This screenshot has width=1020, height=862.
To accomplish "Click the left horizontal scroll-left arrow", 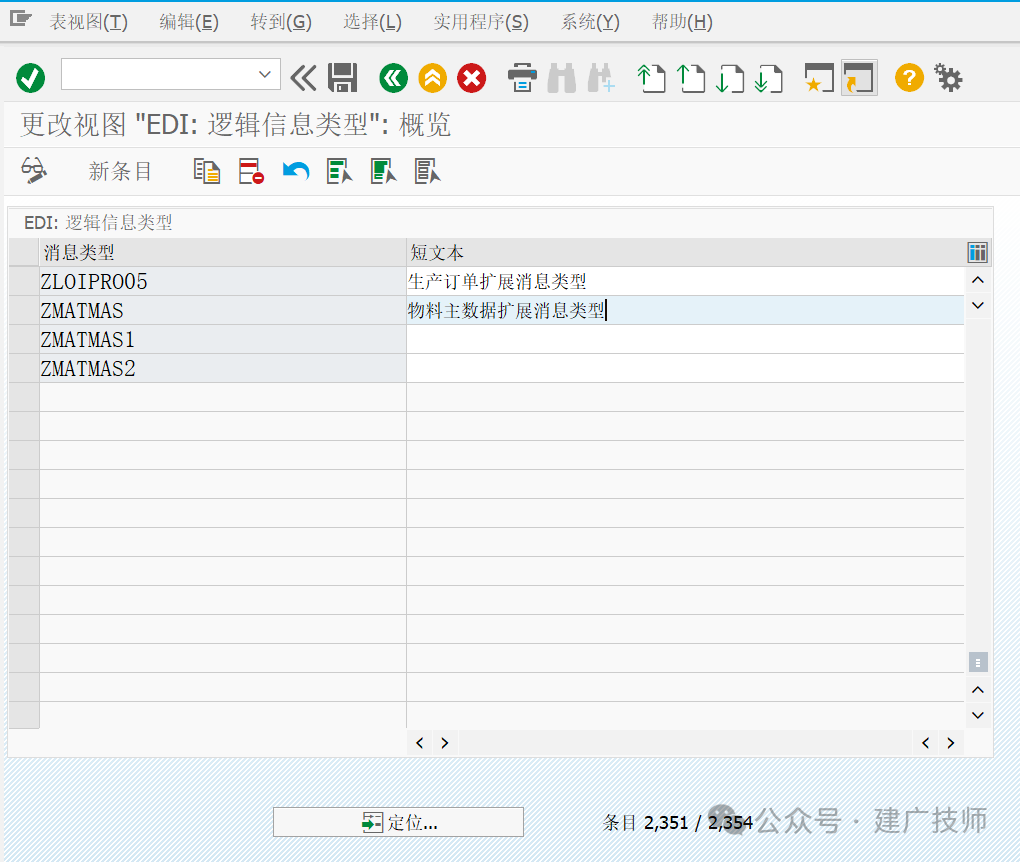I will [x=420, y=743].
